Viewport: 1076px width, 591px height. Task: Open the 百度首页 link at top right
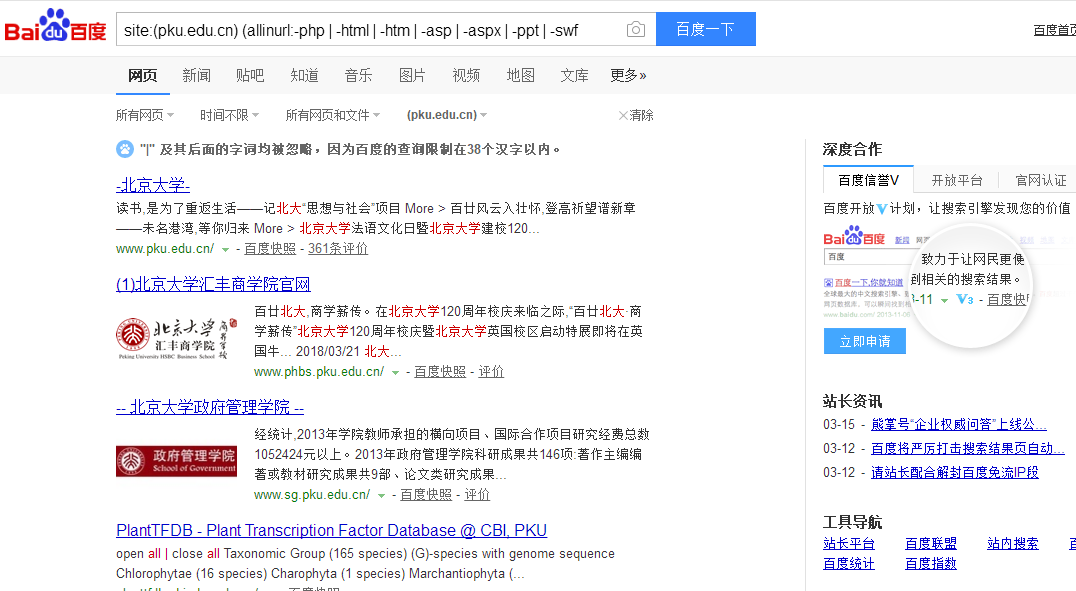click(1055, 30)
